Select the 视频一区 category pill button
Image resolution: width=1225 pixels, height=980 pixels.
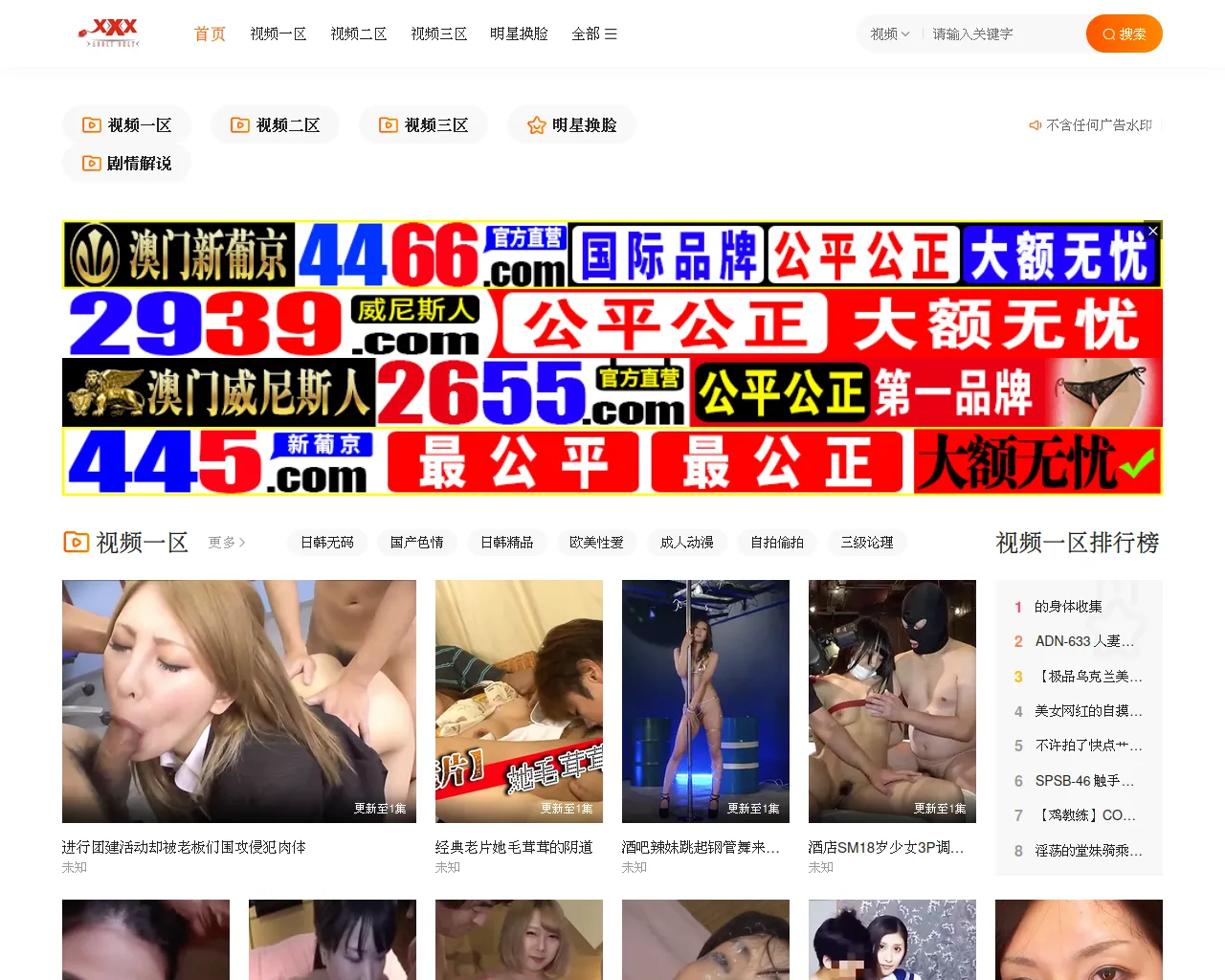coord(127,125)
